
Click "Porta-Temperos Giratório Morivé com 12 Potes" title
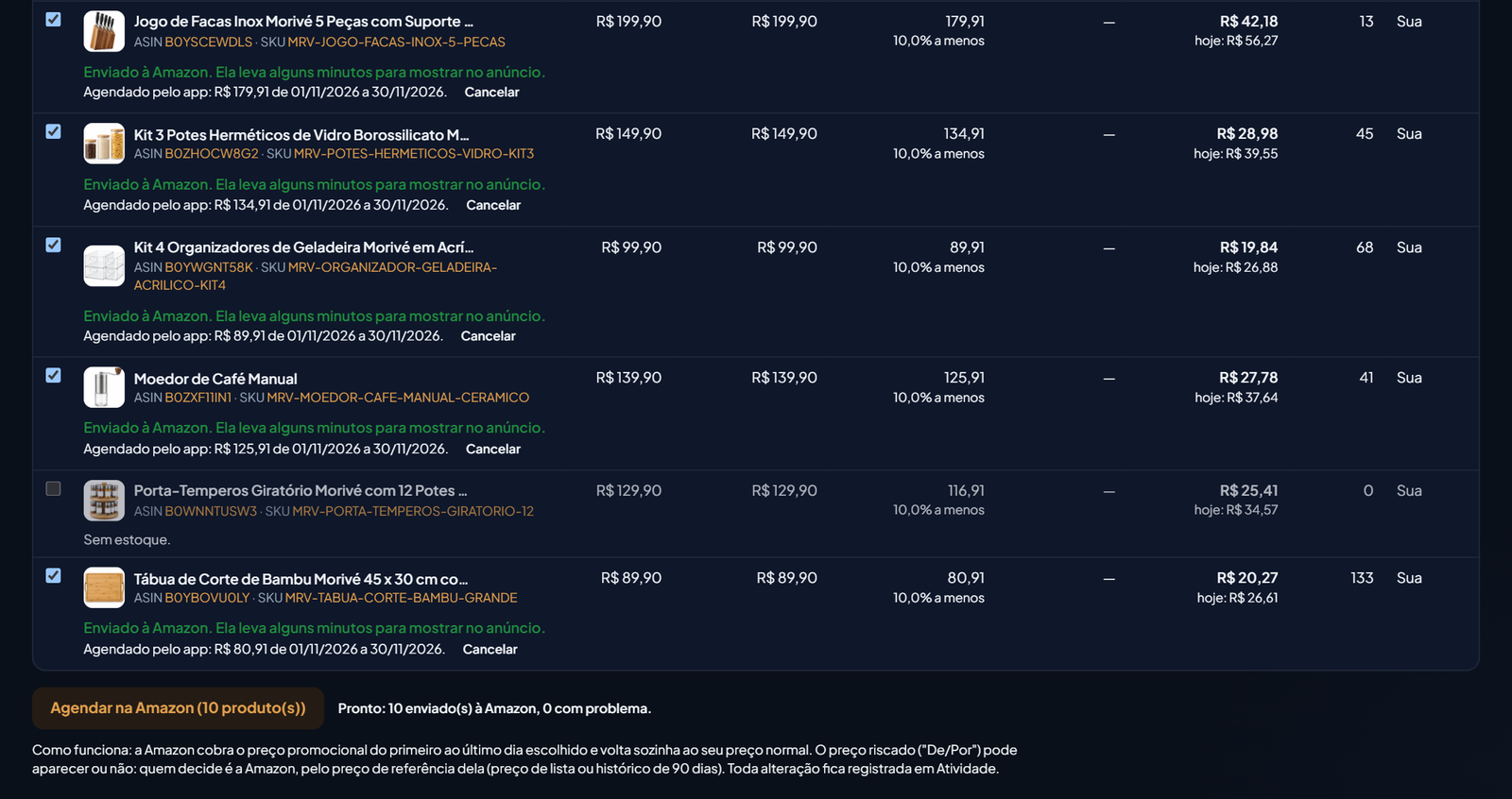tap(301, 491)
